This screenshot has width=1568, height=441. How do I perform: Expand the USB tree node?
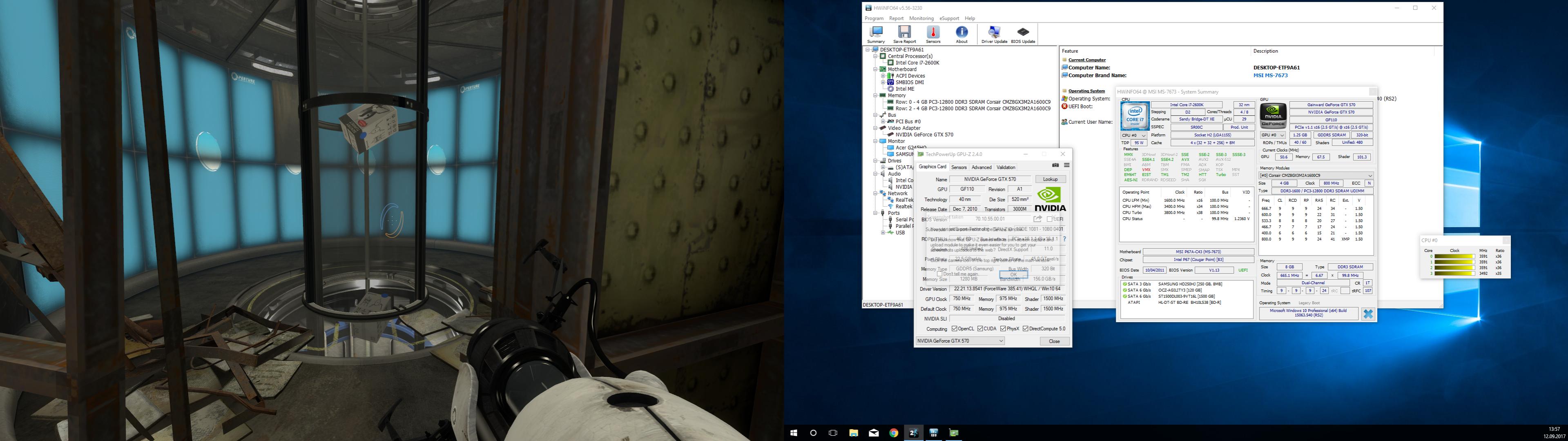[883, 233]
